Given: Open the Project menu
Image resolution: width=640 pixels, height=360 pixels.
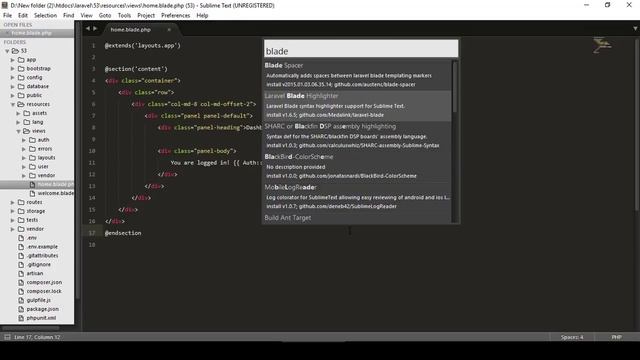Looking at the screenshot, I should pyautogui.click(x=146, y=16).
